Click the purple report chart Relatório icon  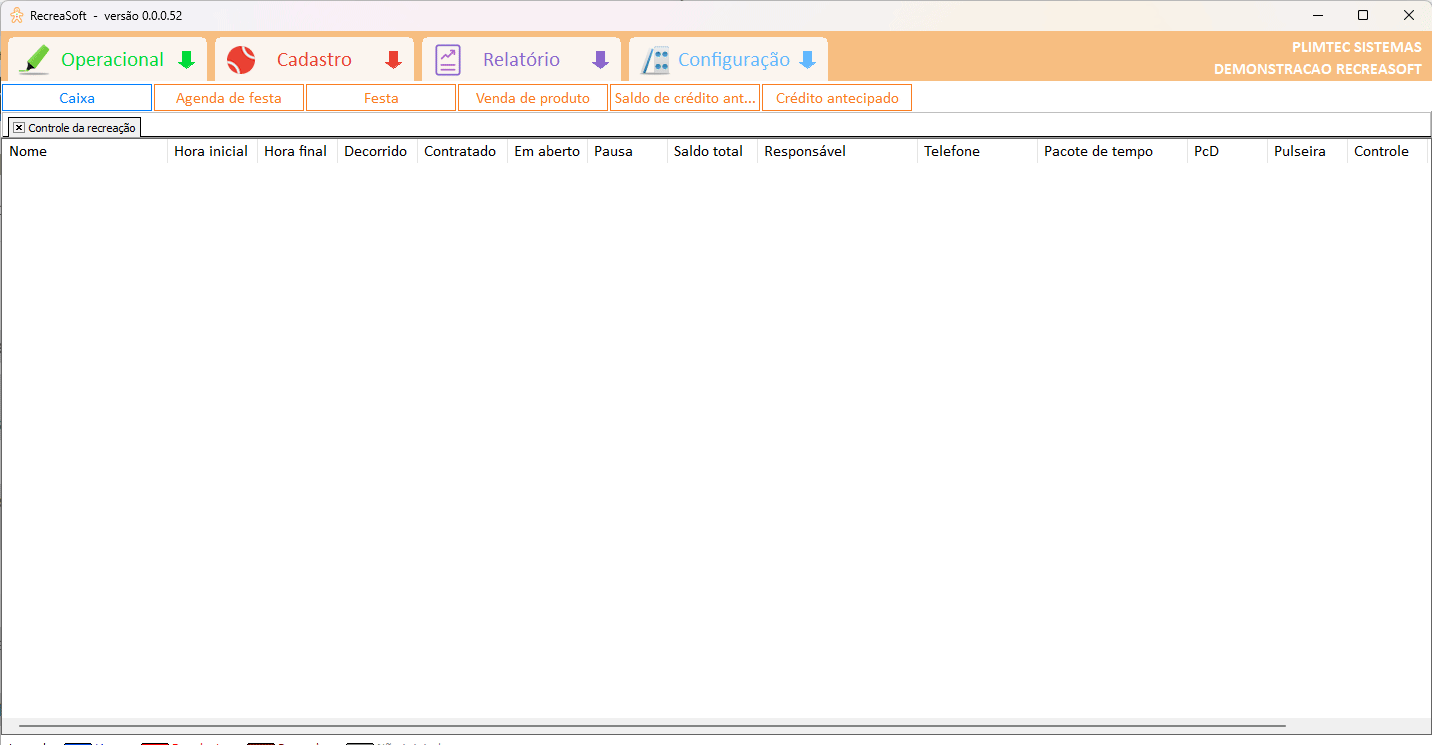point(448,60)
